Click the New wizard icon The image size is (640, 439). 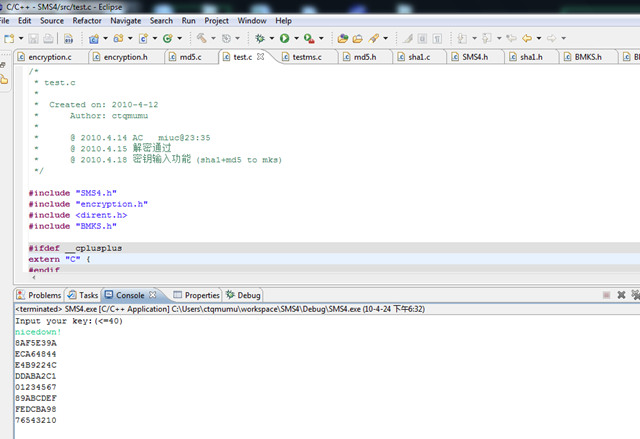tap(9, 38)
